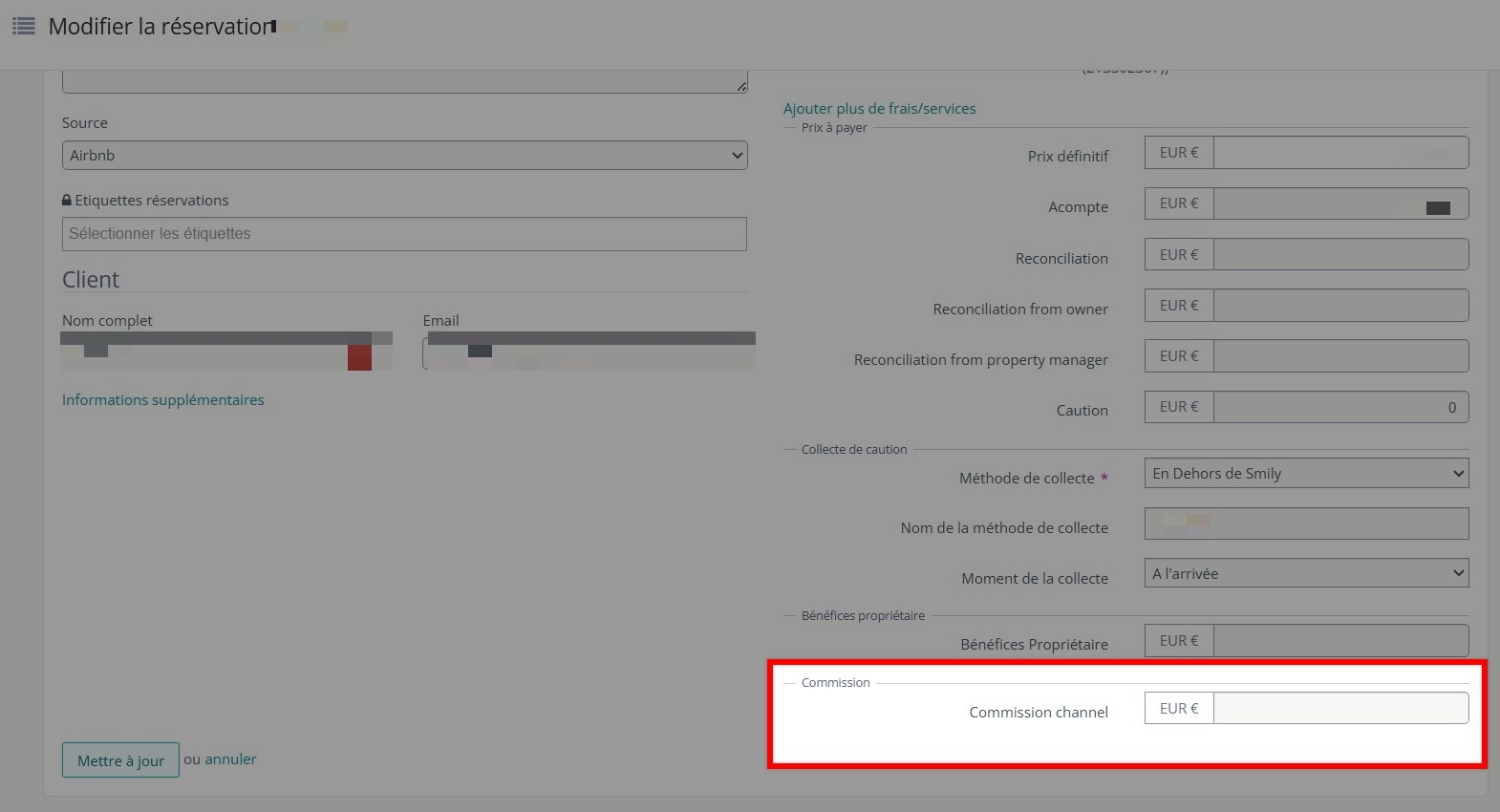The image size is (1500, 812).
Task: Open the hamburger menu icon
Action: click(x=24, y=26)
